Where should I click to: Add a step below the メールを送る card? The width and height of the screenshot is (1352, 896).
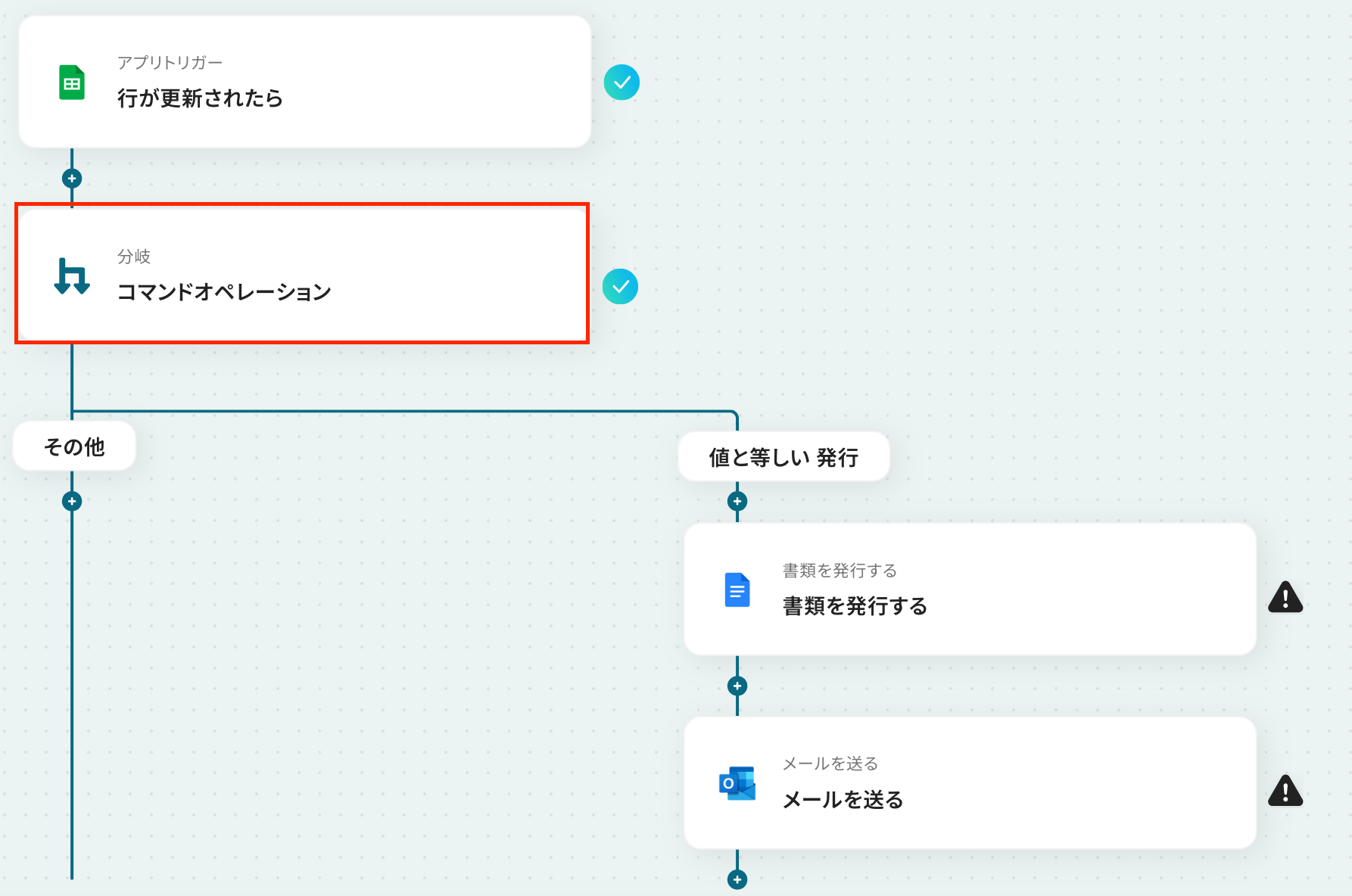[x=737, y=879]
